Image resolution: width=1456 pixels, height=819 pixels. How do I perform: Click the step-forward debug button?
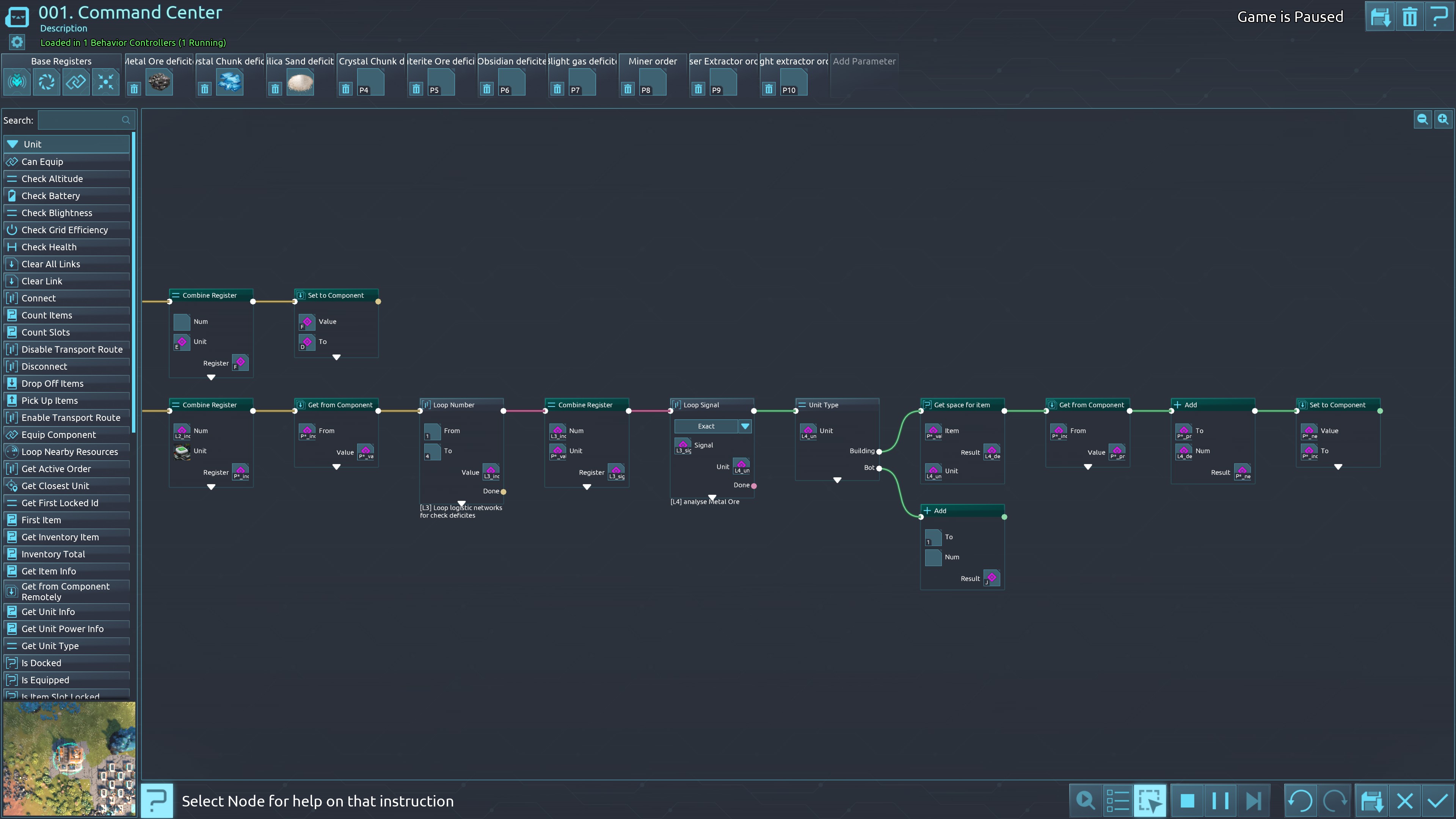pyautogui.click(x=1253, y=800)
